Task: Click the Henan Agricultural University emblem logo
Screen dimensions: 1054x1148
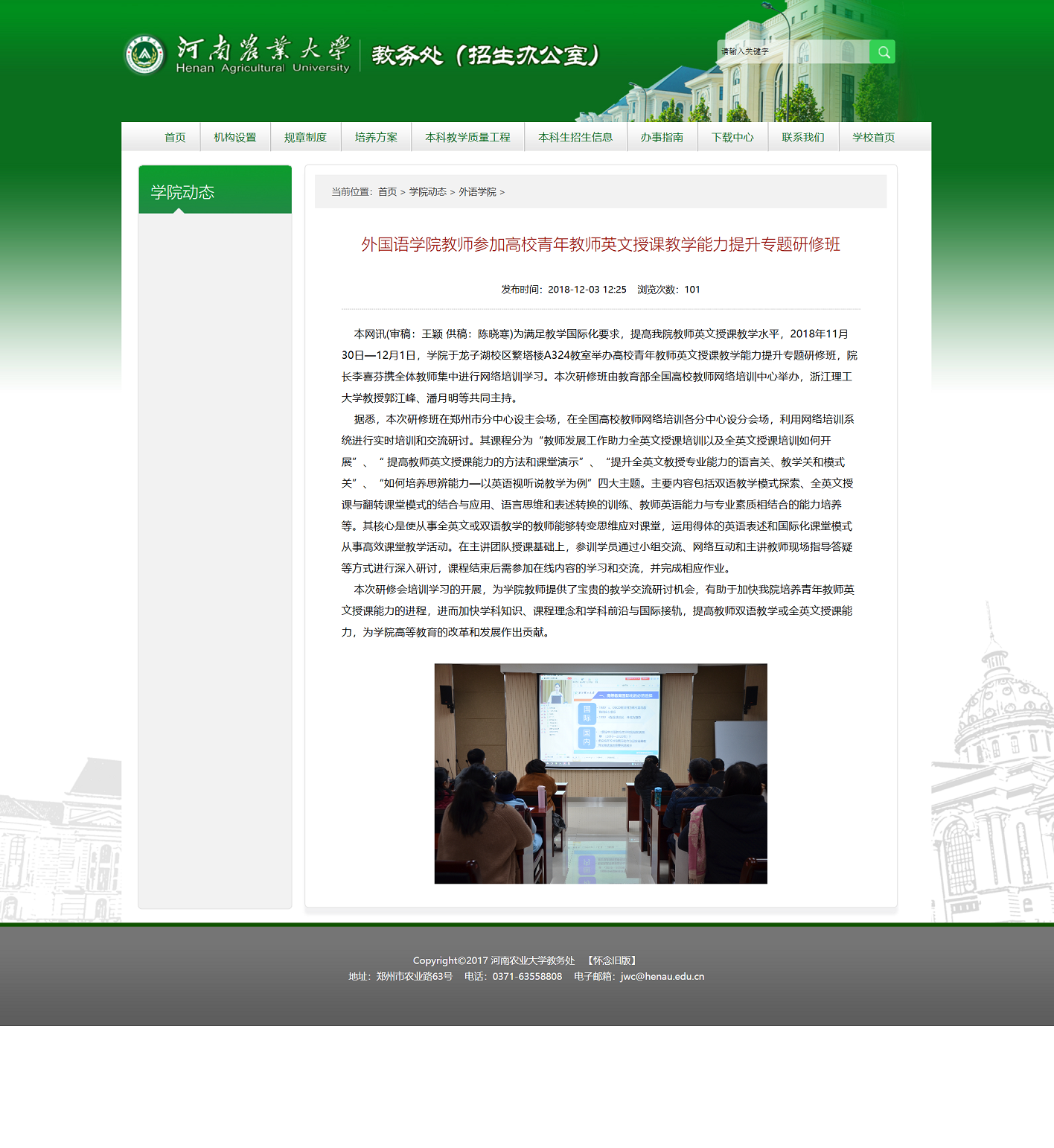Action: click(x=144, y=54)
